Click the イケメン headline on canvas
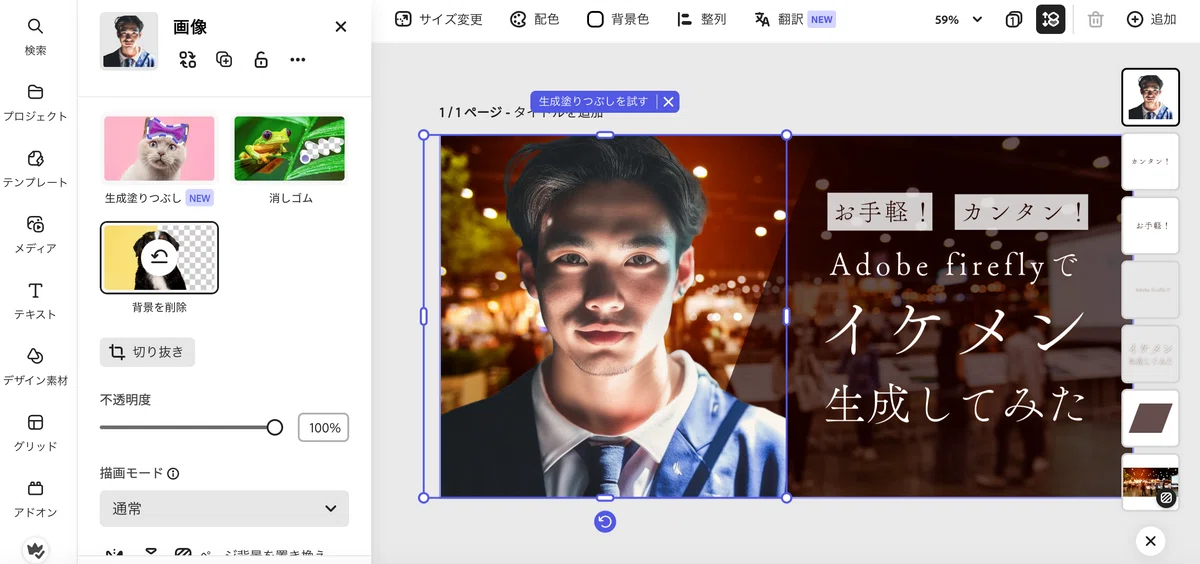The height and width of the screenshot is (564, 1200). click(955, 330)
